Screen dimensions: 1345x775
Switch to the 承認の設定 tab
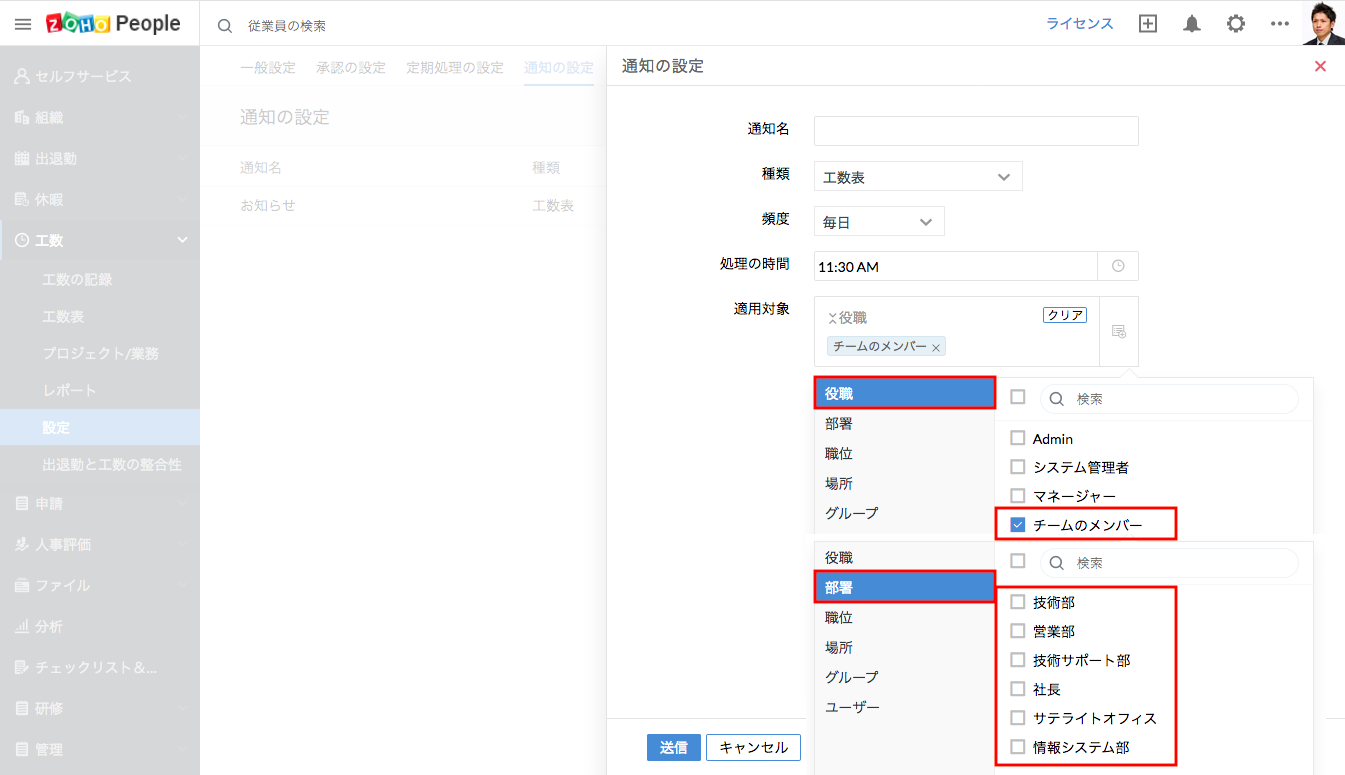pyautogui.click(x=351, y=68)
